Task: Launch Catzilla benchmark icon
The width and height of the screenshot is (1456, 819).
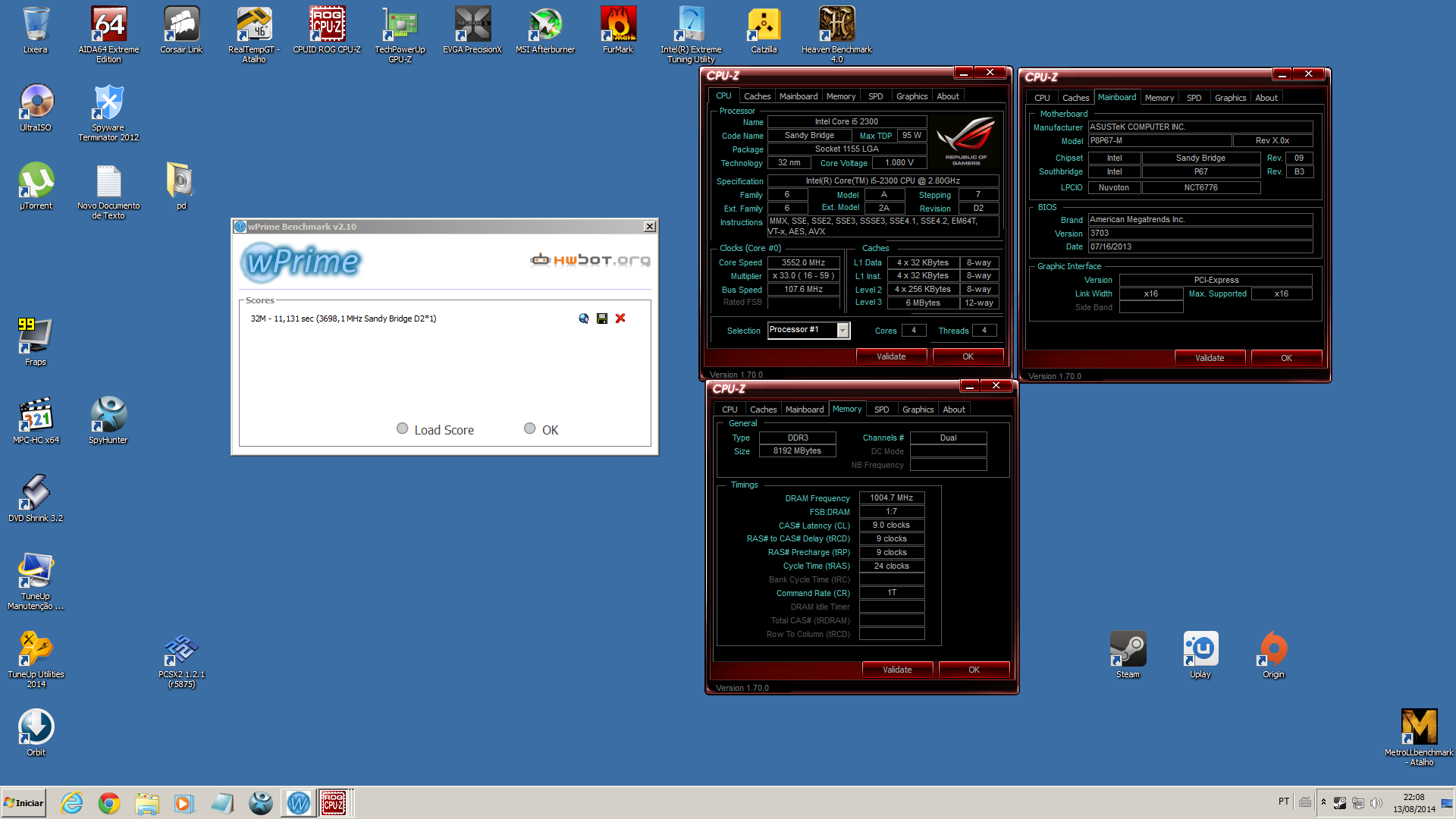Action: [x=764, y=30]
